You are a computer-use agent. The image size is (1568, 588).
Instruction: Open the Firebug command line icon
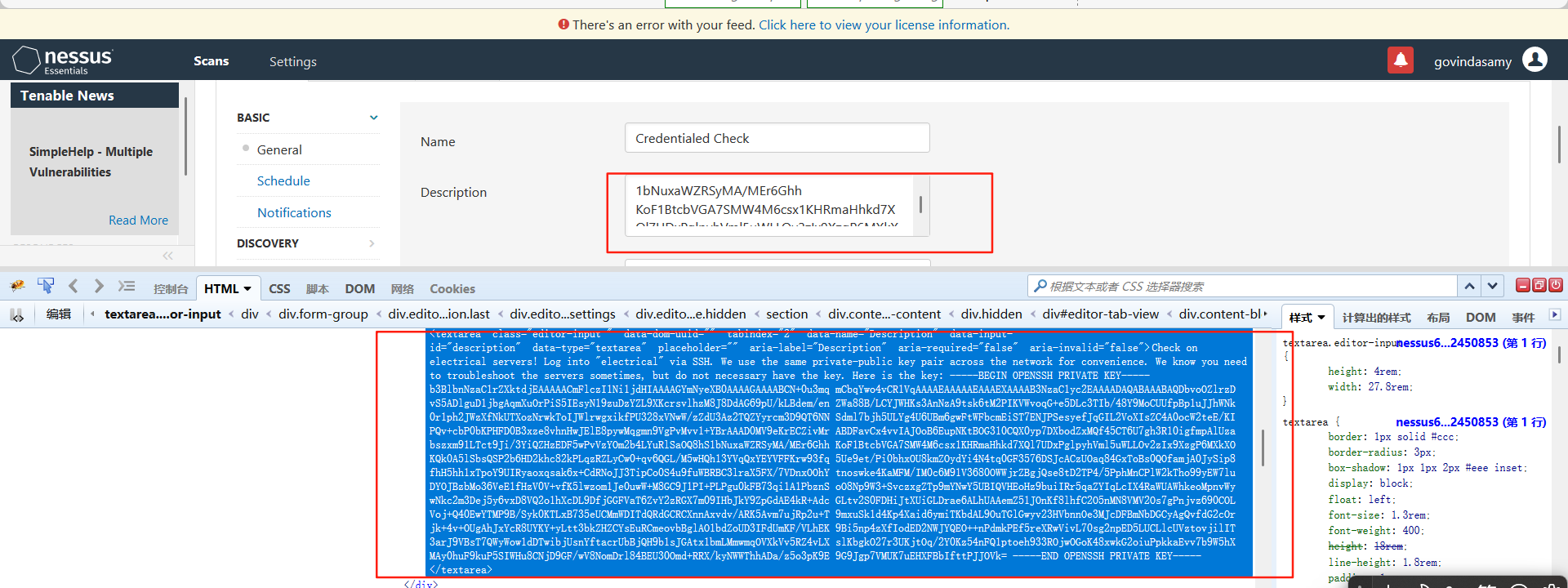tap(127, 286)
